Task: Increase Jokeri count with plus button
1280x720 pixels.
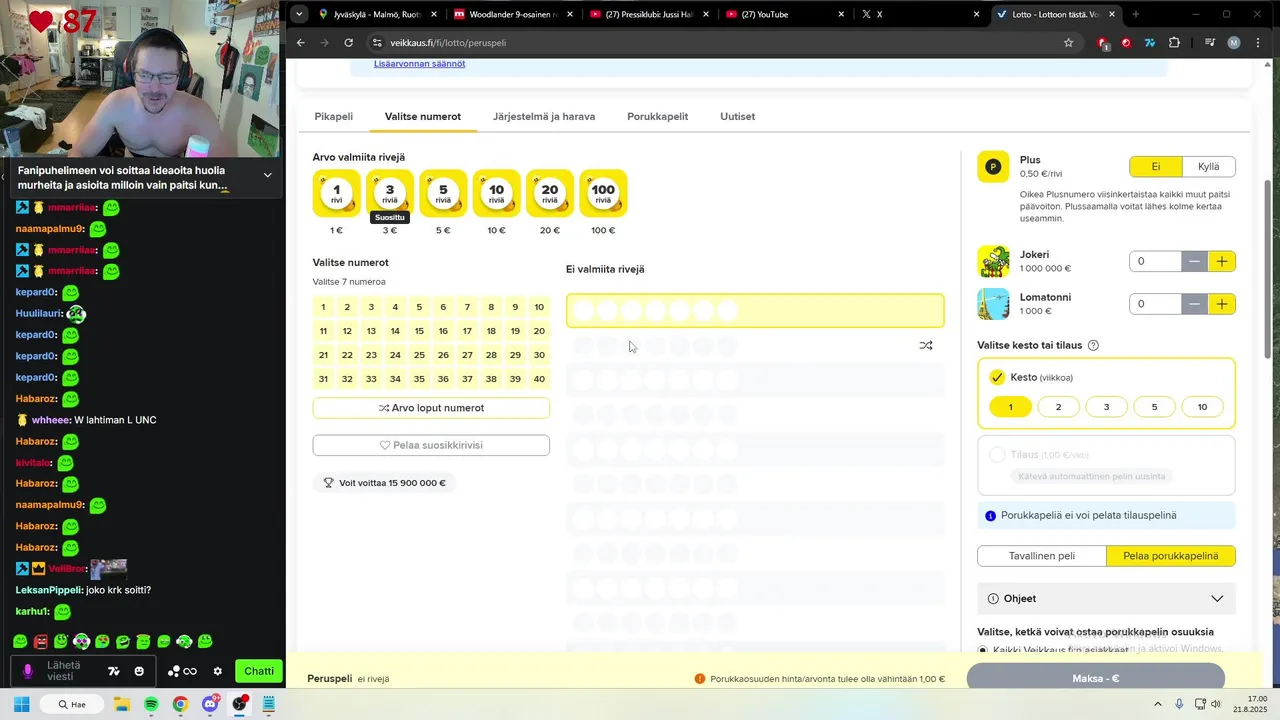Action: click(x=1222, y=261)
